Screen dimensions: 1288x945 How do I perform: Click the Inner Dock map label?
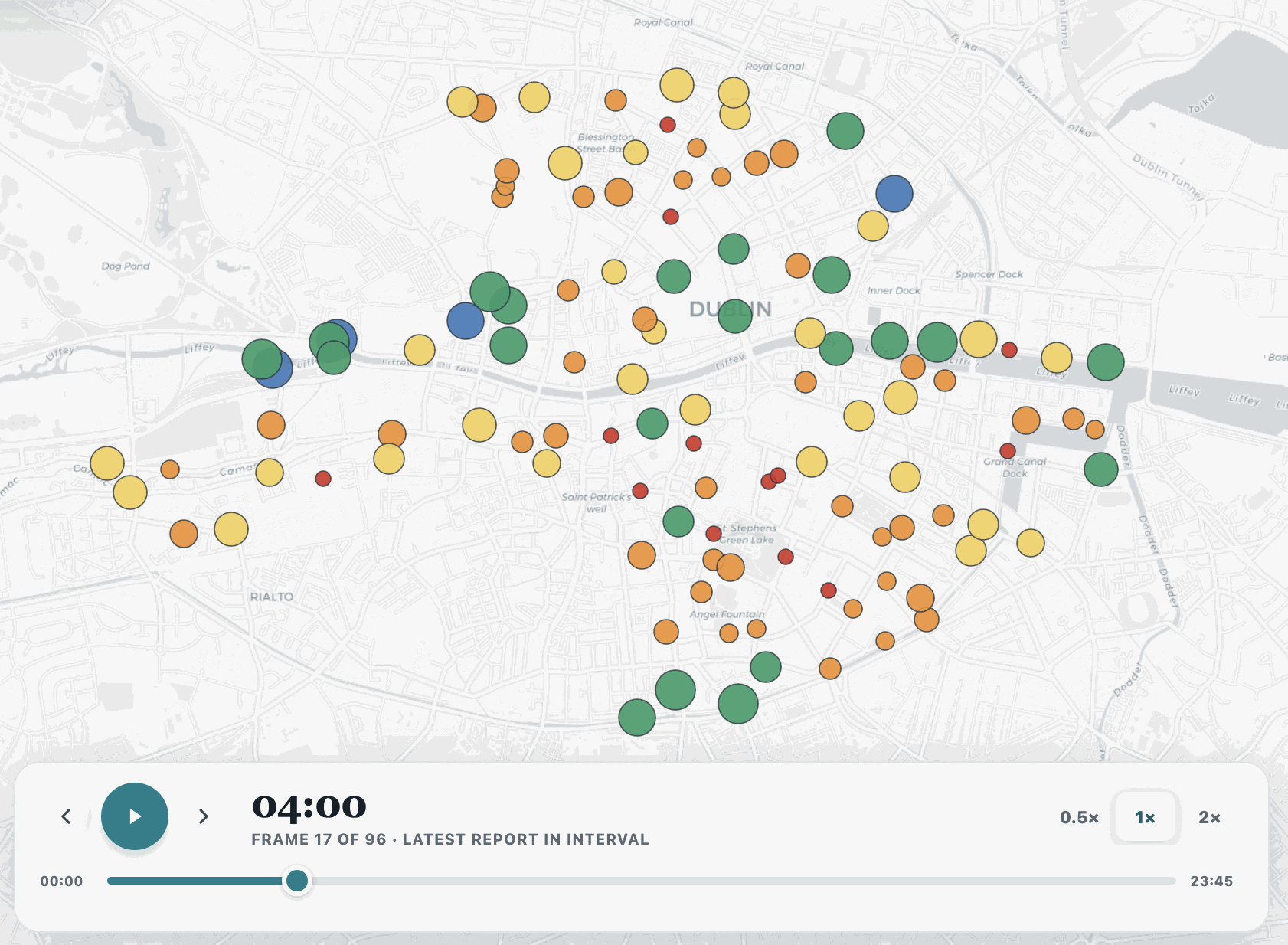[x=894, y=290]
